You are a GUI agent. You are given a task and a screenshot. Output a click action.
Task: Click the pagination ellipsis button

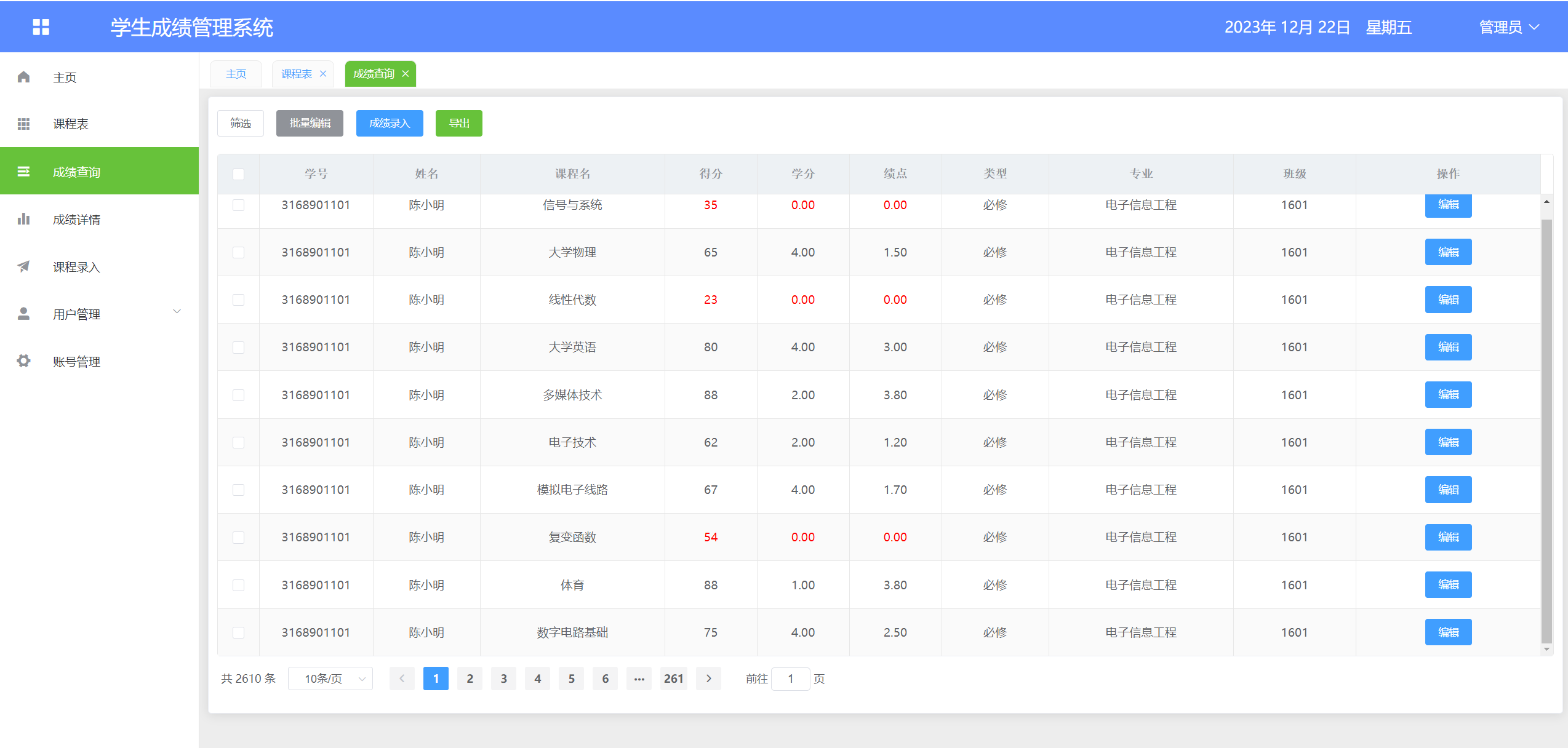point(639,678)
